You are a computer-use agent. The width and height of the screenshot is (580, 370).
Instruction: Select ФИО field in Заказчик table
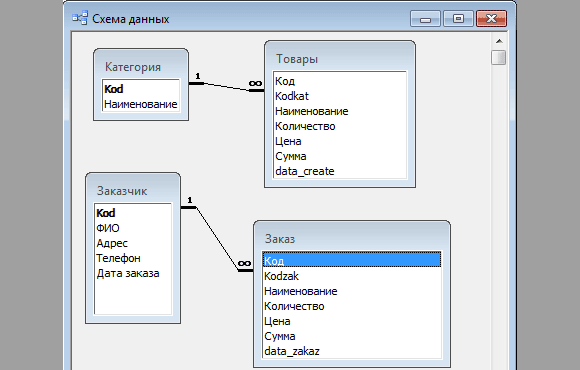133,228
